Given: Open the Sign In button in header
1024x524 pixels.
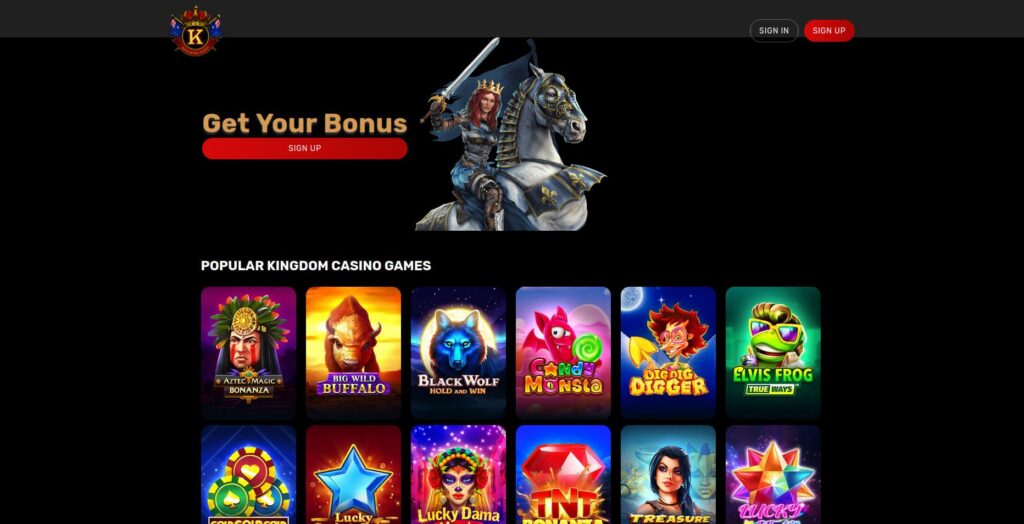Looking at the screenshot, I should (x=774, y=31).
